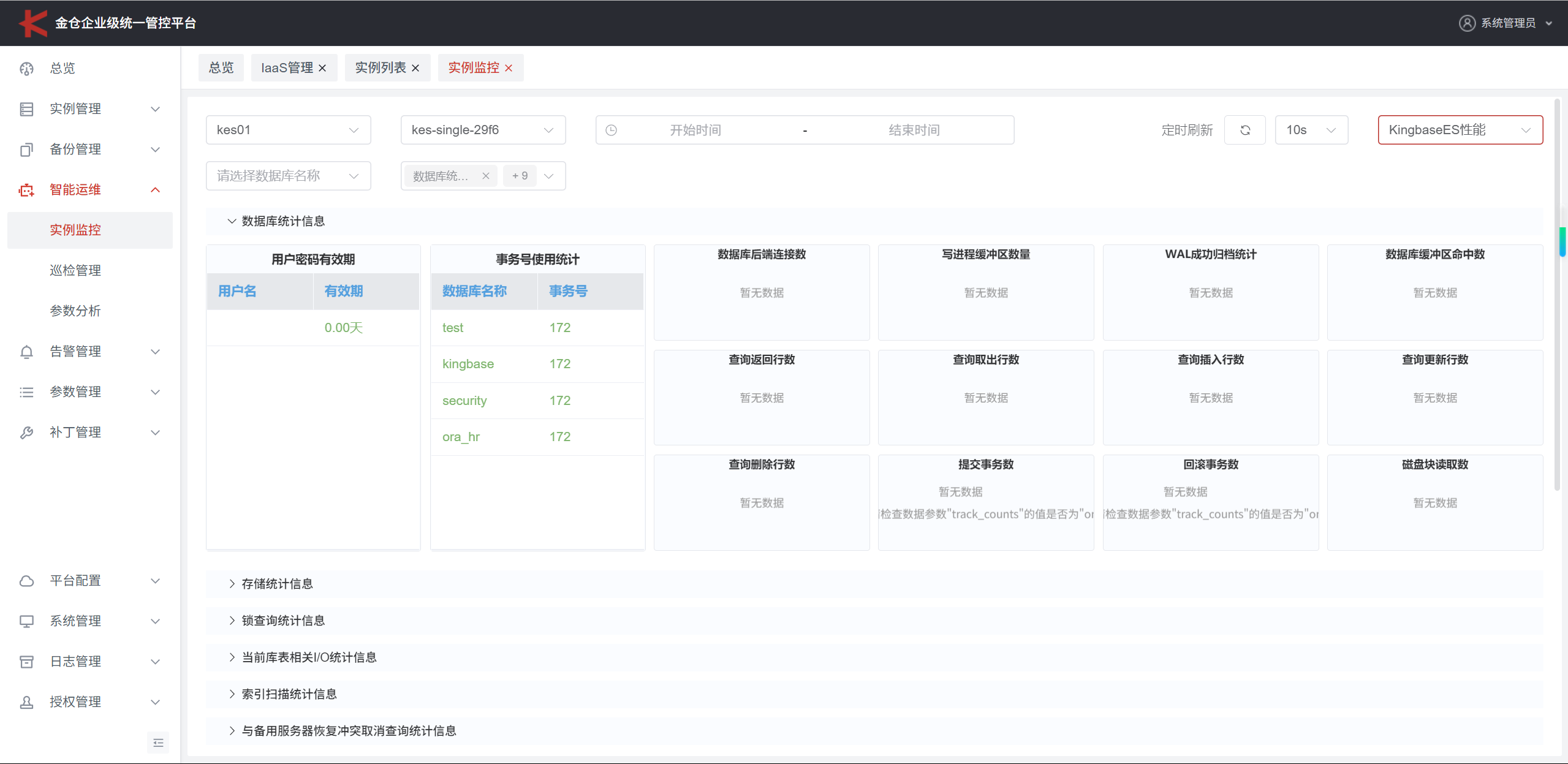Collapse the 数据库统计信息 section
This screenshot has height=764, width=1568.
tap(283, 221)
